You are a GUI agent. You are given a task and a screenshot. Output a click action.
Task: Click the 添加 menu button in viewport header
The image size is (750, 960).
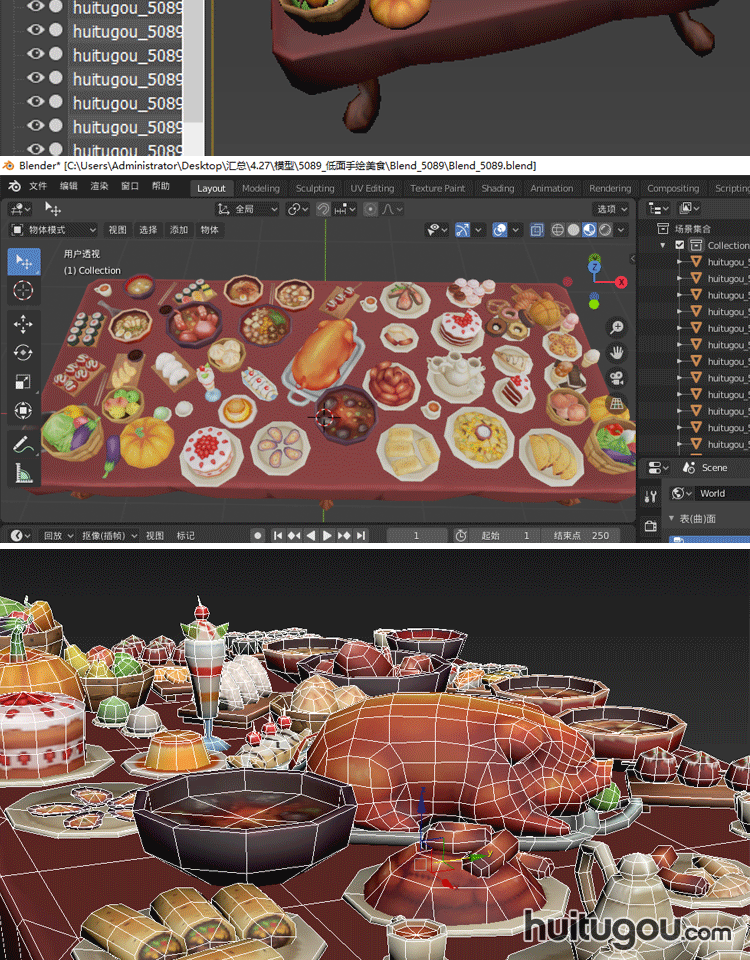point(179,230)
